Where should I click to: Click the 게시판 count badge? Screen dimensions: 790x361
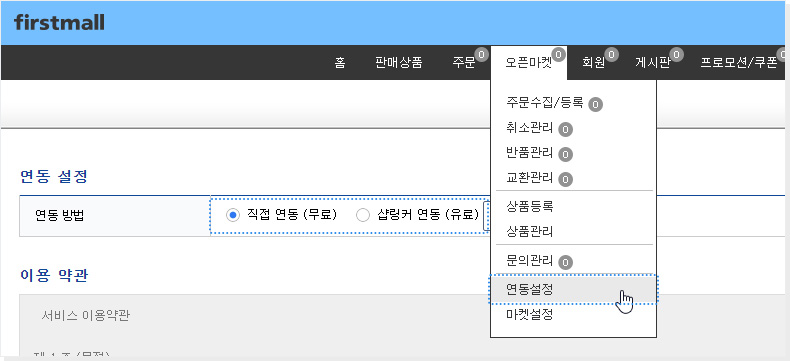[x=676, y=54]
